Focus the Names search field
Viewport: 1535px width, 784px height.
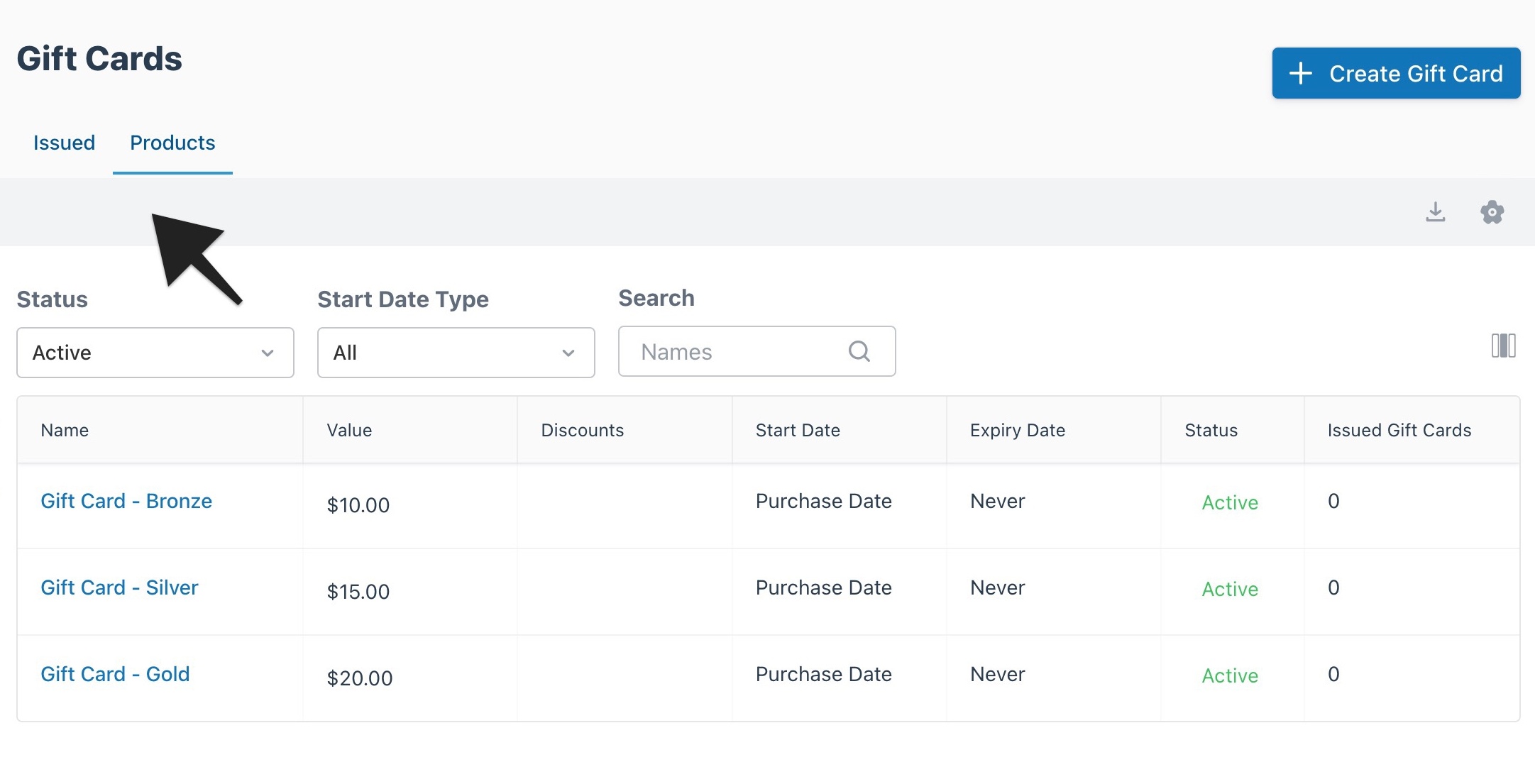point(757,351)
